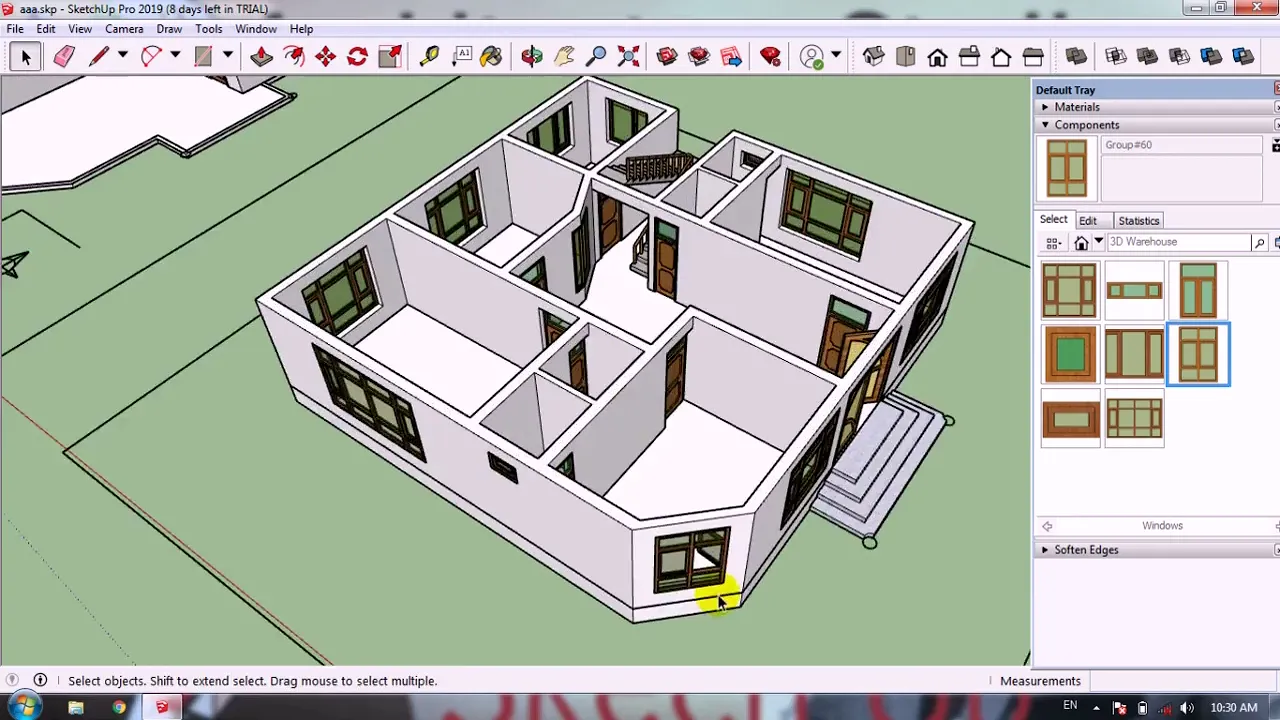Choose the Line pencil tool
The height and width of the screenshot is (720, 1280).
coord(98,57)
